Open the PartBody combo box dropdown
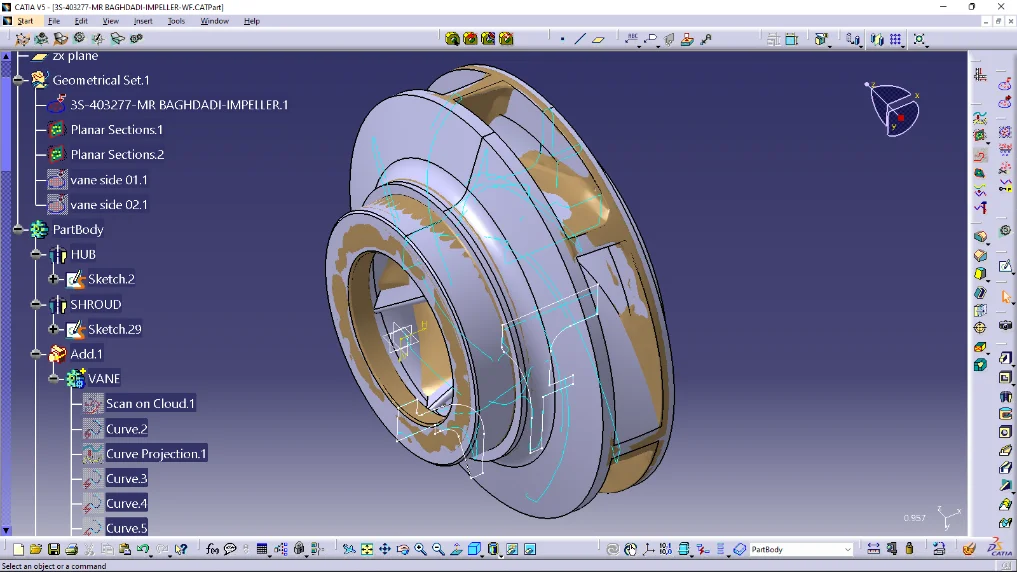 coord(848,549)
